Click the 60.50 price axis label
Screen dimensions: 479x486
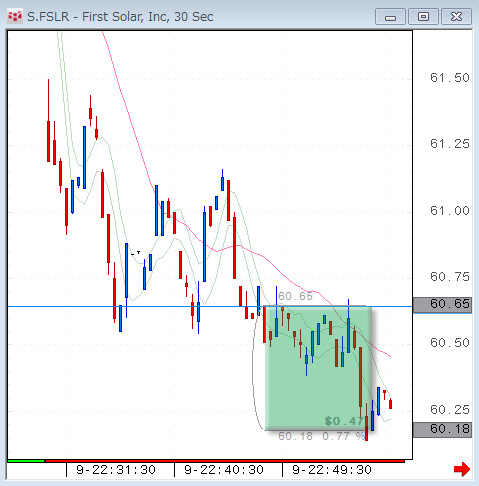point(450,343)
